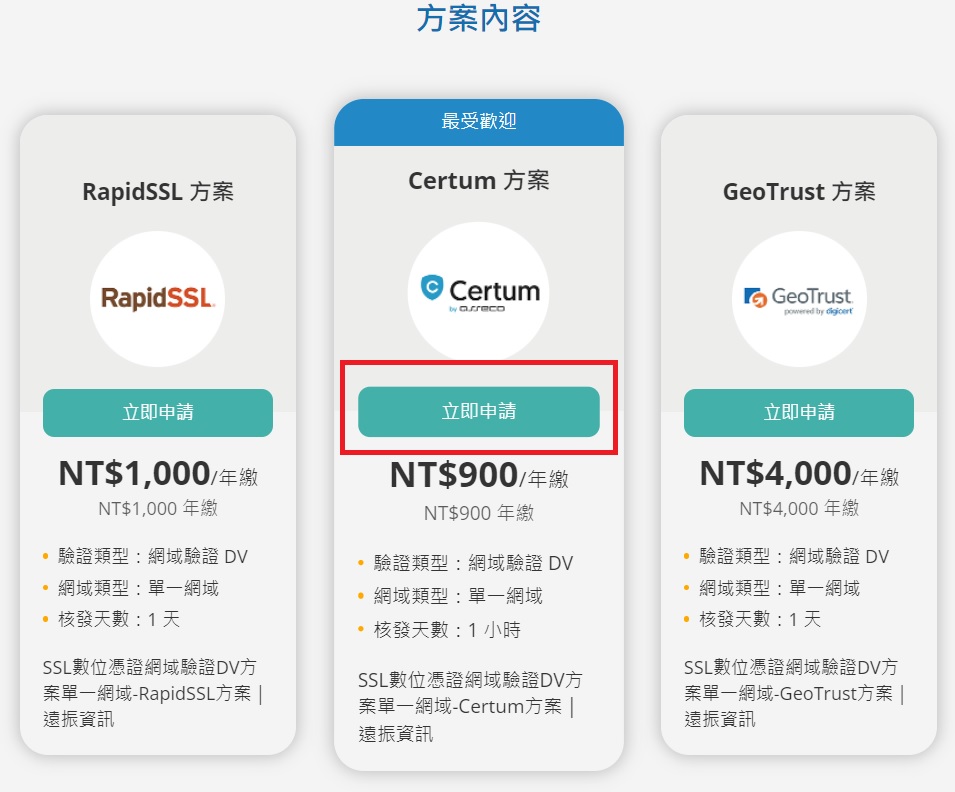The height and width of the screenshot is (792, 955).
Task: Select the 最受歡迎 banner tab
Action: click(x=479, y=122)
